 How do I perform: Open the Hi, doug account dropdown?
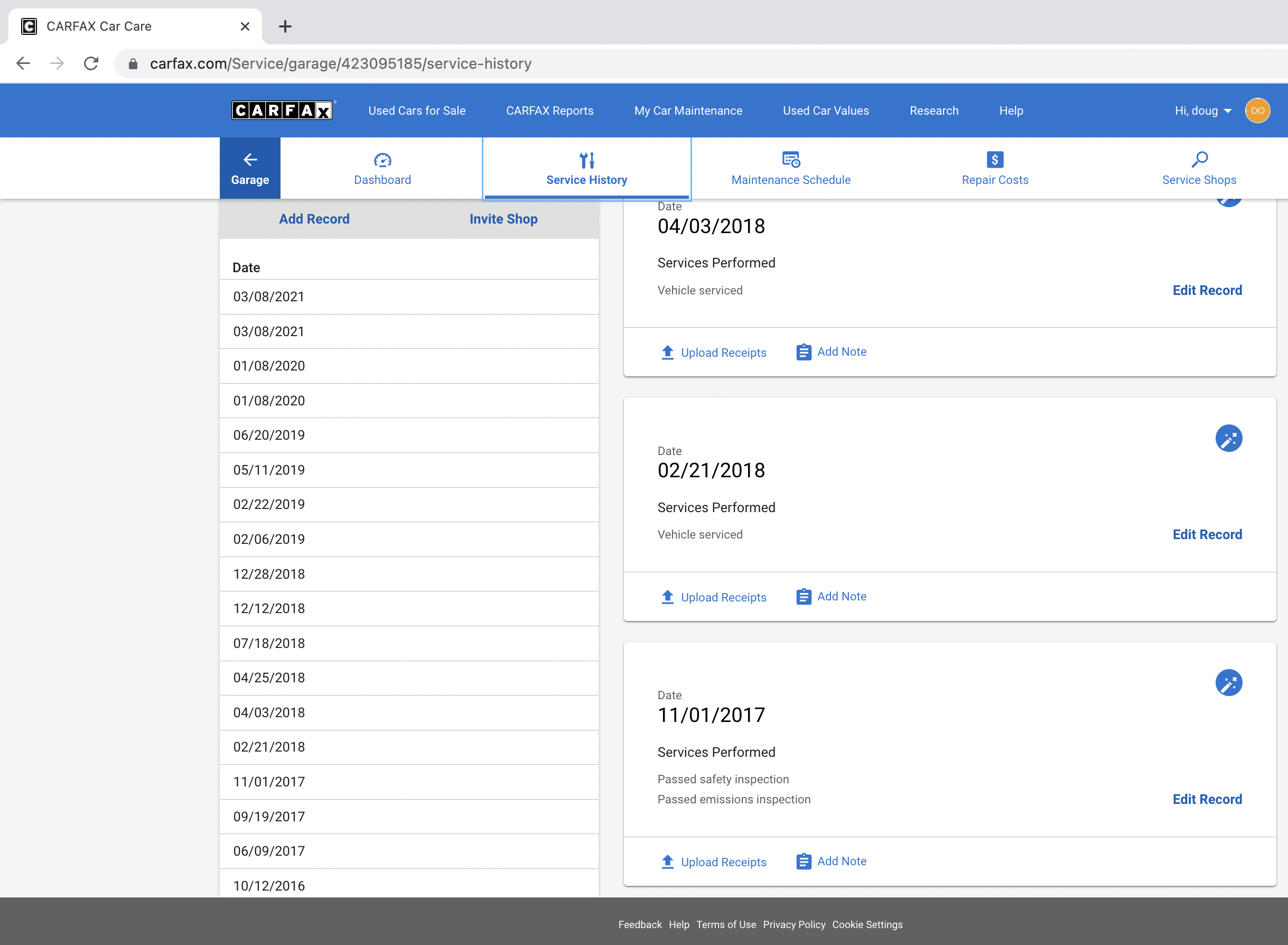(1202, 110)
